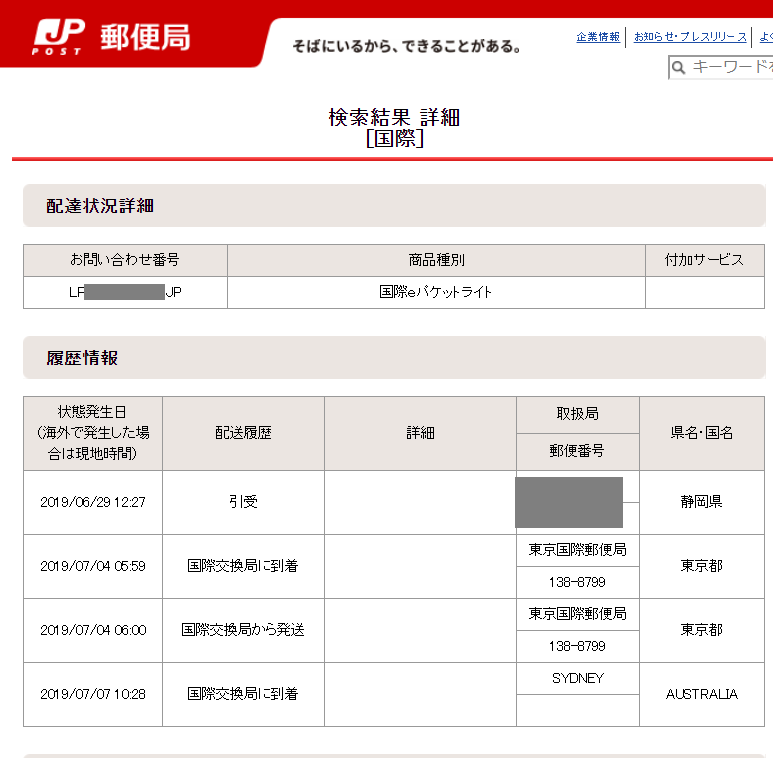The width and height of the screenshot is (773, 758).
Task: Select the date 2019/07/04 05:59
Action: click(x=93, y=566)
